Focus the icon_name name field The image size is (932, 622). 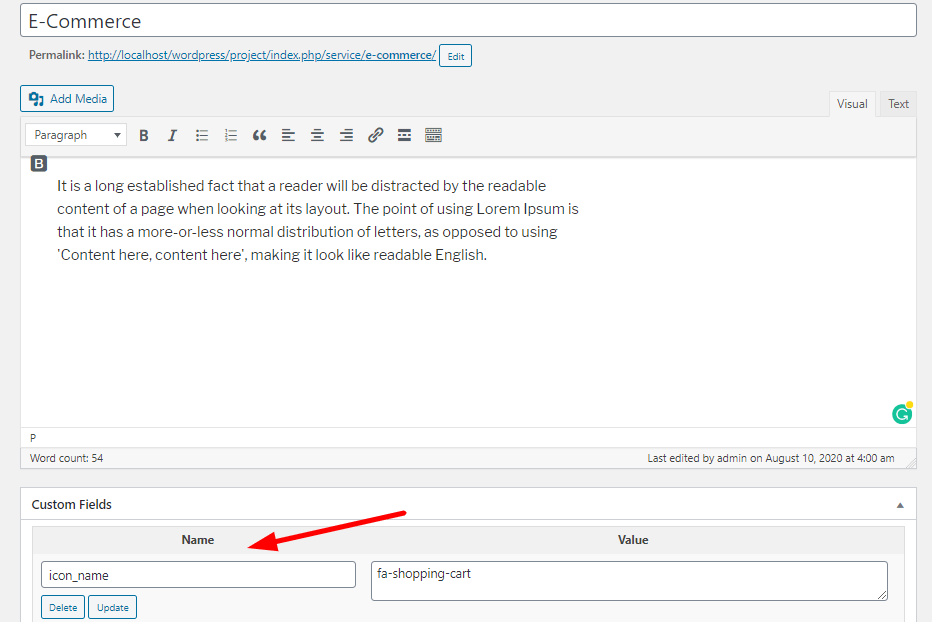point(199,575)
